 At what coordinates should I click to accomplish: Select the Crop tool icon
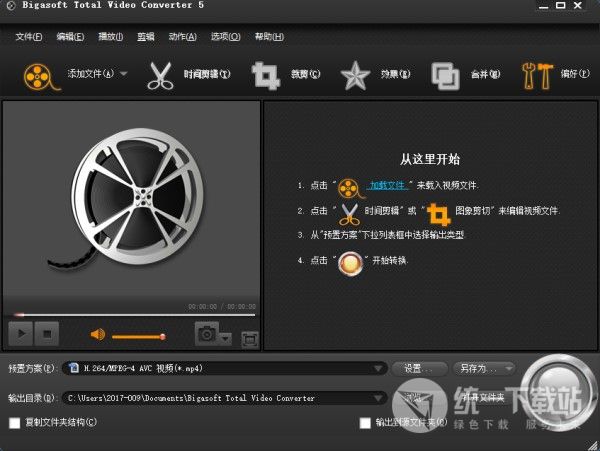[265, 74]
